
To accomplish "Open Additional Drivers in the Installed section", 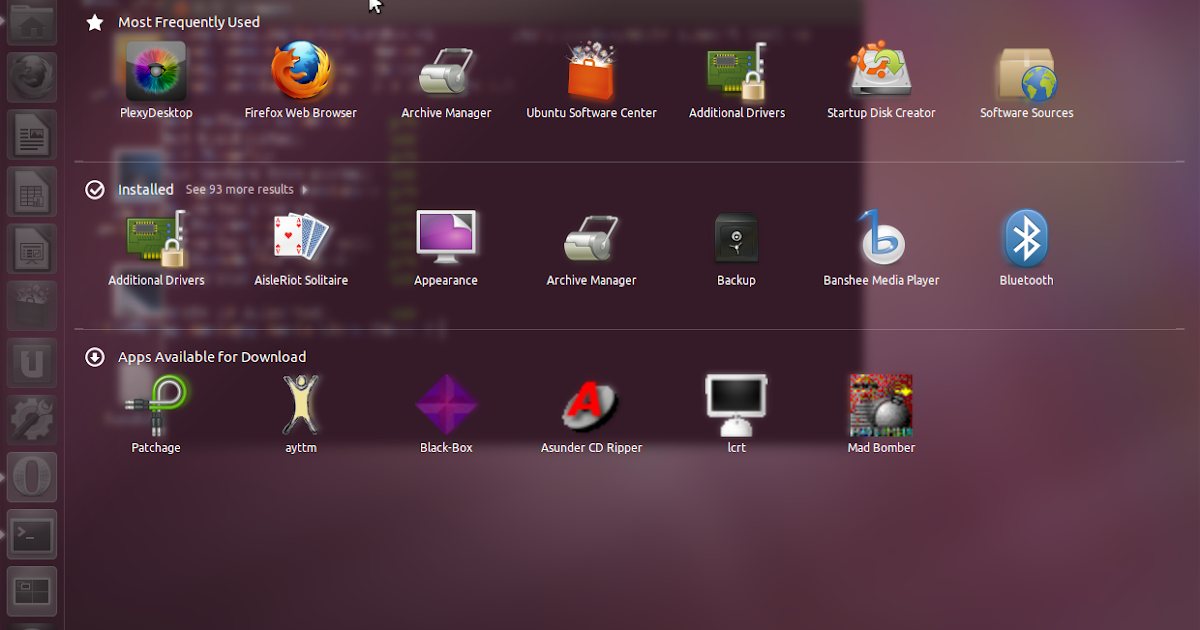I will 156,249.
